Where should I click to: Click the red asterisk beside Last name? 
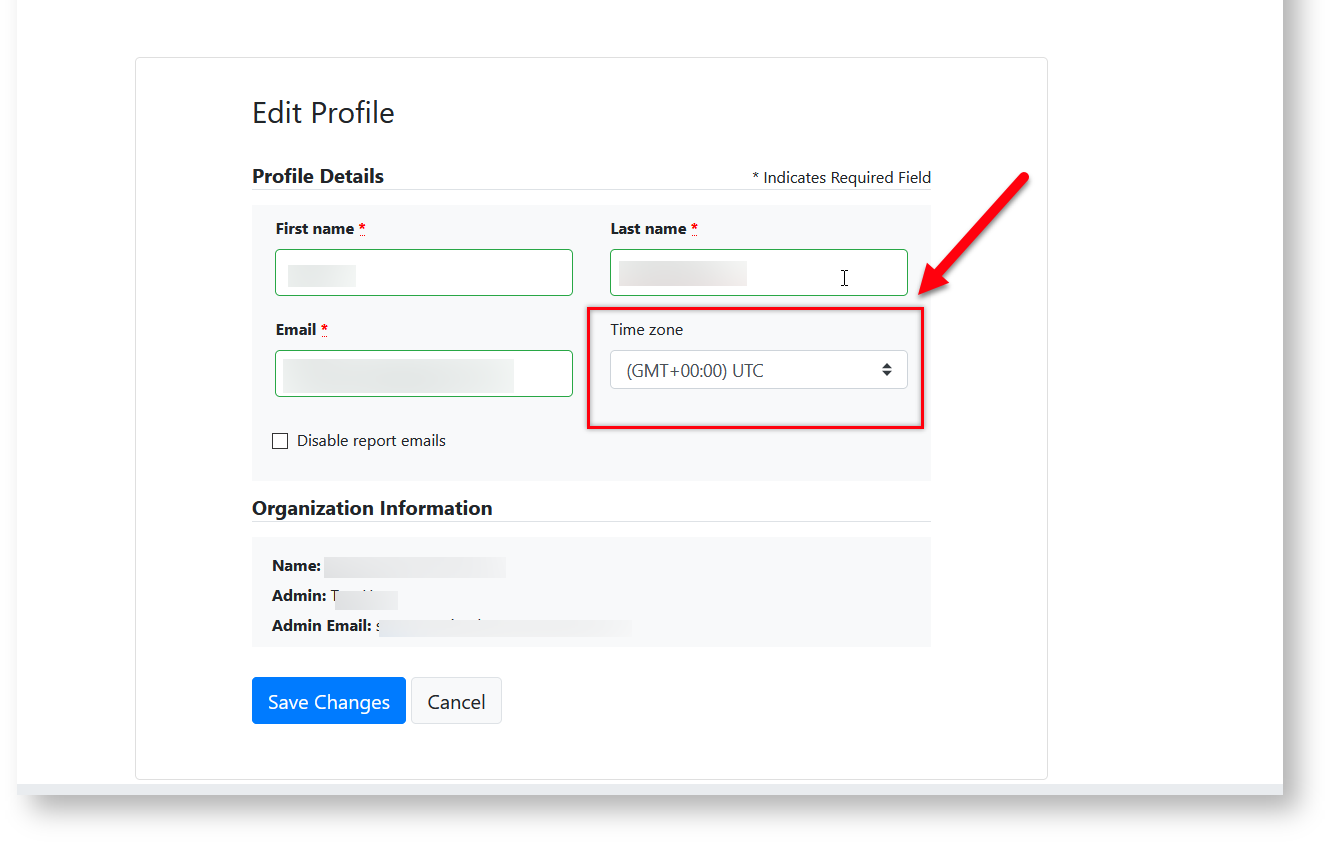tap(695, 228)
